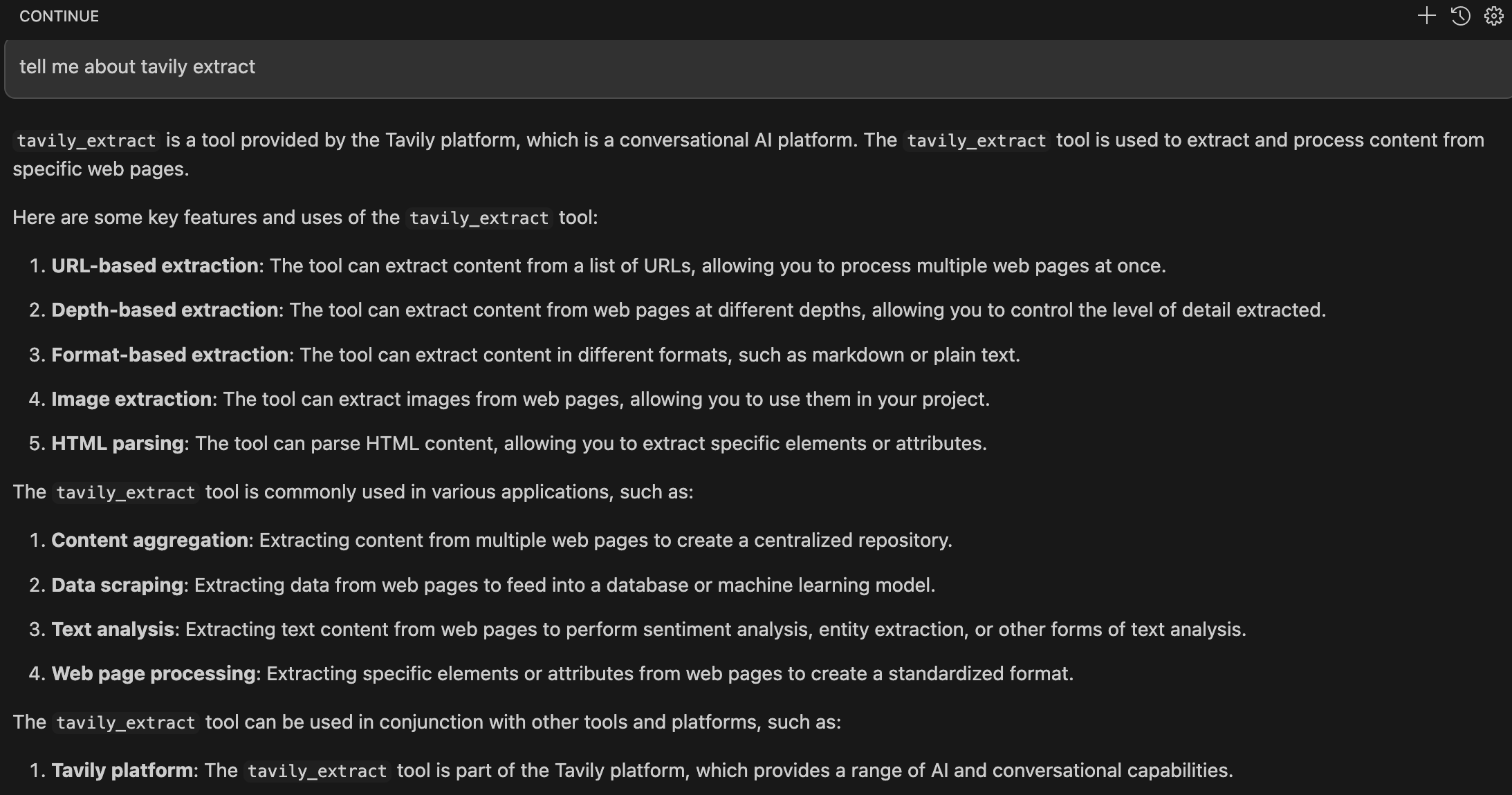The width and height of the screenshot is (1512, 795).
Task: Click the gear icon at top right
Action: click(1493, 15)
